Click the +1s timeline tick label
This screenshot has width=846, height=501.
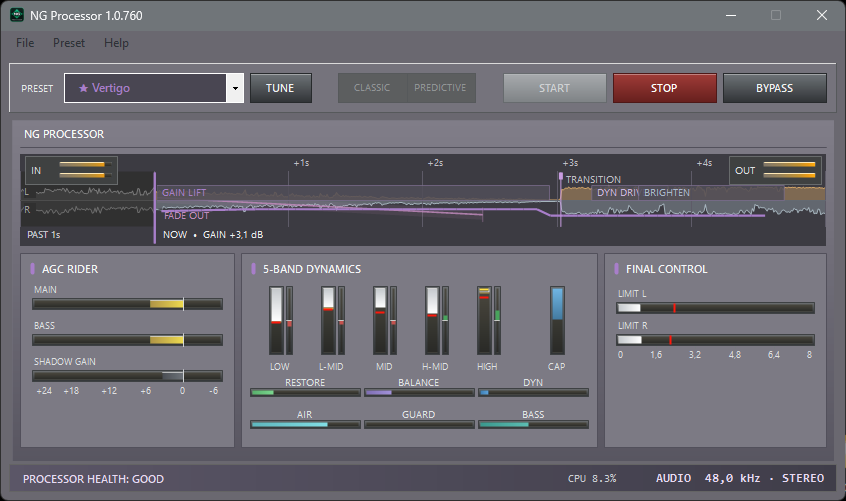pyautogui.click(x=301, y=163)
